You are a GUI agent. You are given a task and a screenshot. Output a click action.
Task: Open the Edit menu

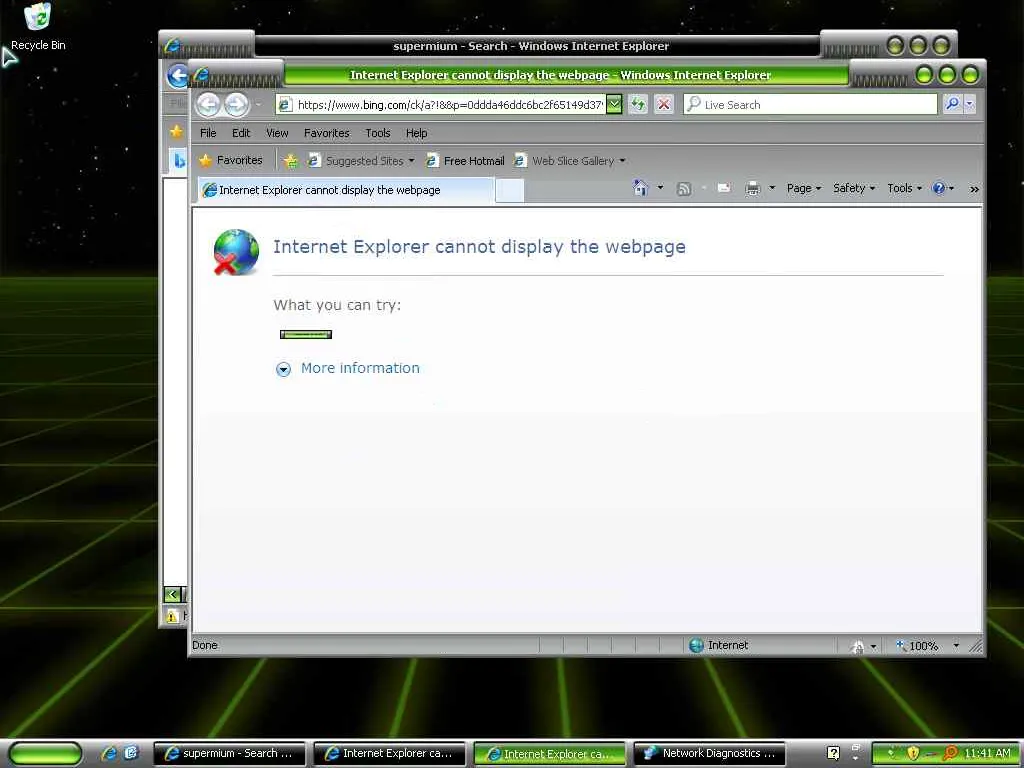[x=241, y=133]
